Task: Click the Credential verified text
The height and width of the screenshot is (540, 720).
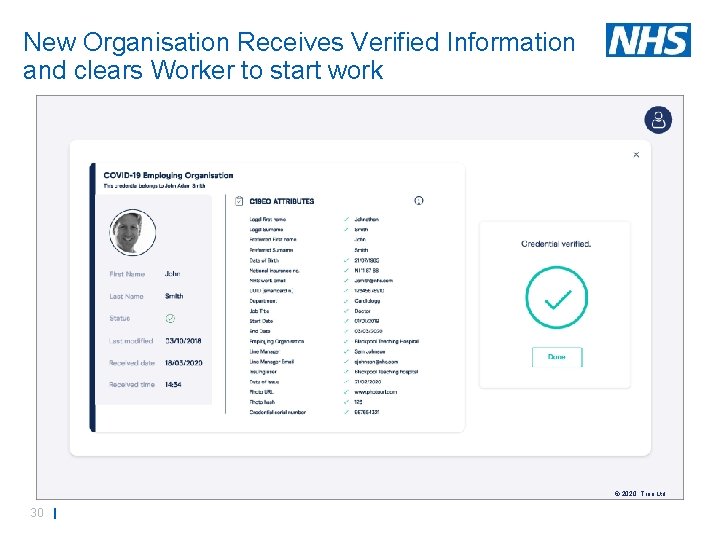Action: click(x=556, y=244)
